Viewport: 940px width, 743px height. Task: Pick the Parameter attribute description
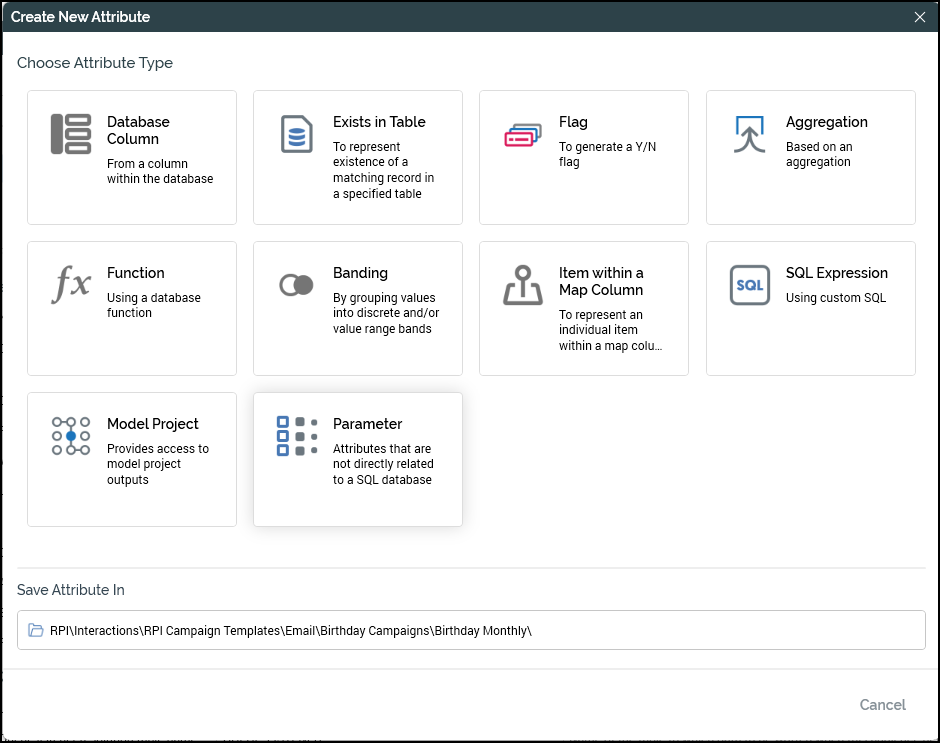[383, 464]
